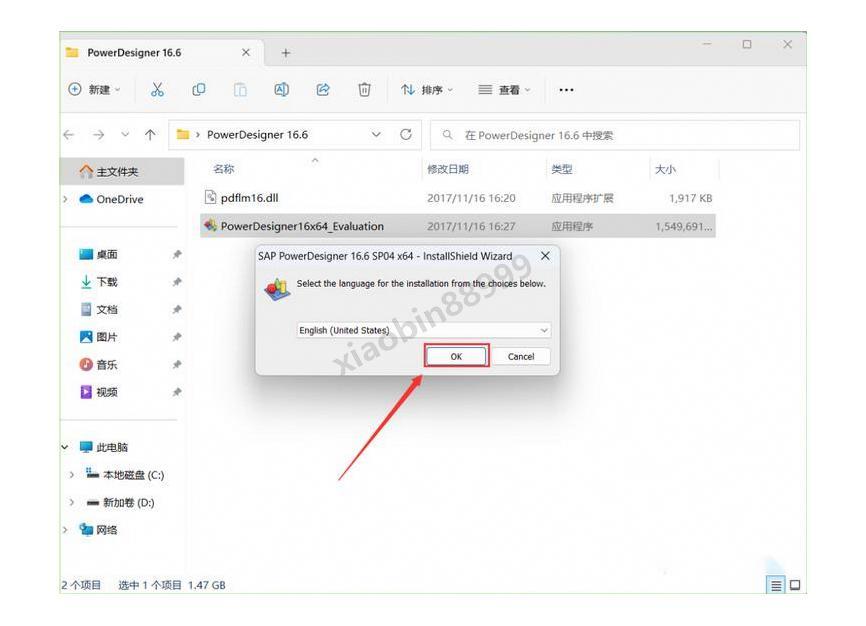Unpin 桌面 using its pin icon
The height and width of the screenshot is (626, 866).
(x=177, y=255)
